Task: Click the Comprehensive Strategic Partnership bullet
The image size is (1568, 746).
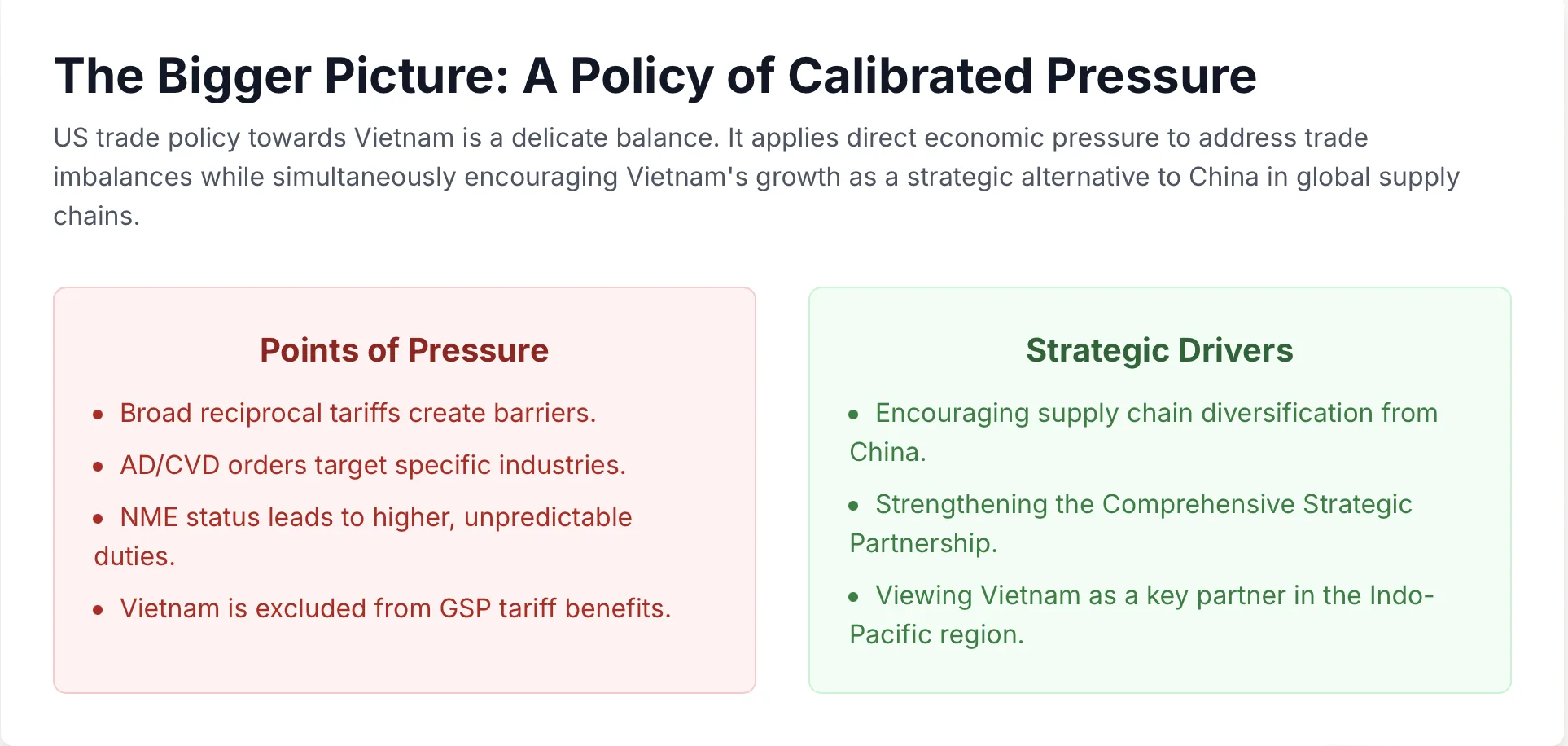Action: click(1131, 524)
